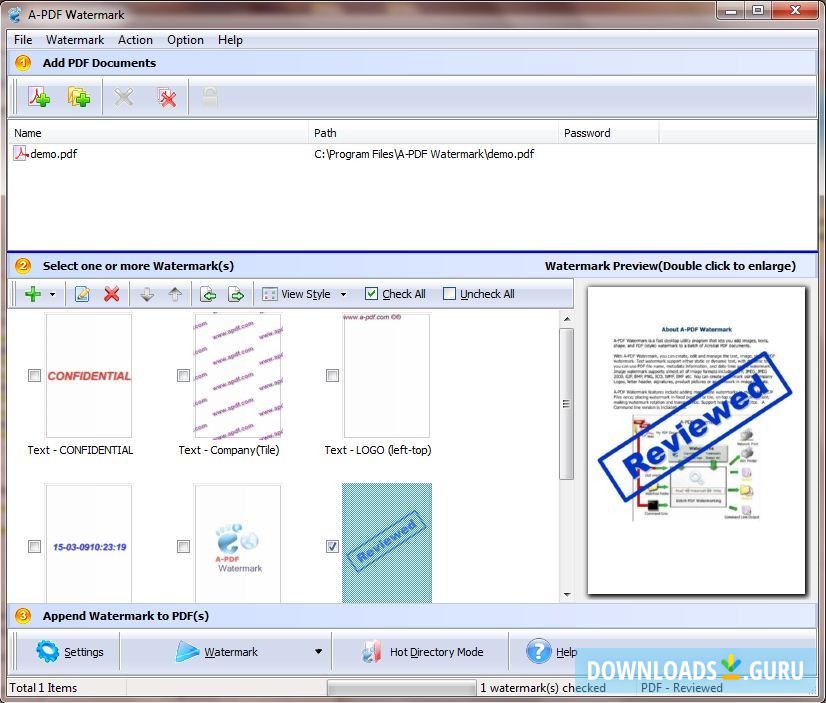This screenshot has width=826, height=703.
Task: Click the demo.pdf file path text
Action: click(x=424, y=154)
